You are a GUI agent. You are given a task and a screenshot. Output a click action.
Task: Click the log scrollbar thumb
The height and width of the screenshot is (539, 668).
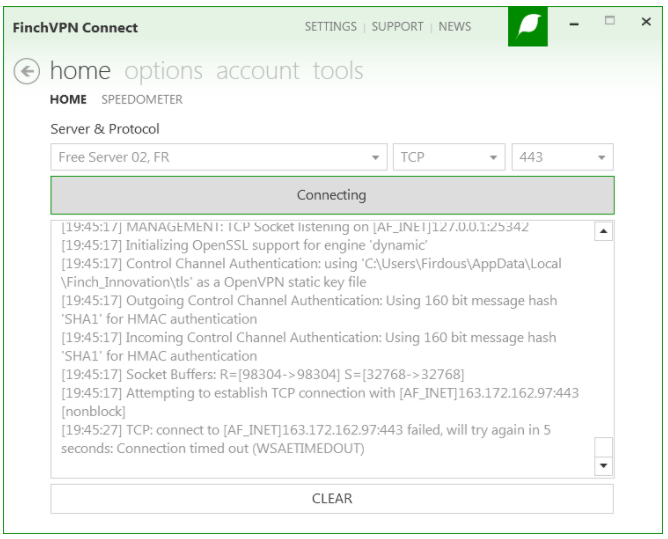click(x=603, y=447)
